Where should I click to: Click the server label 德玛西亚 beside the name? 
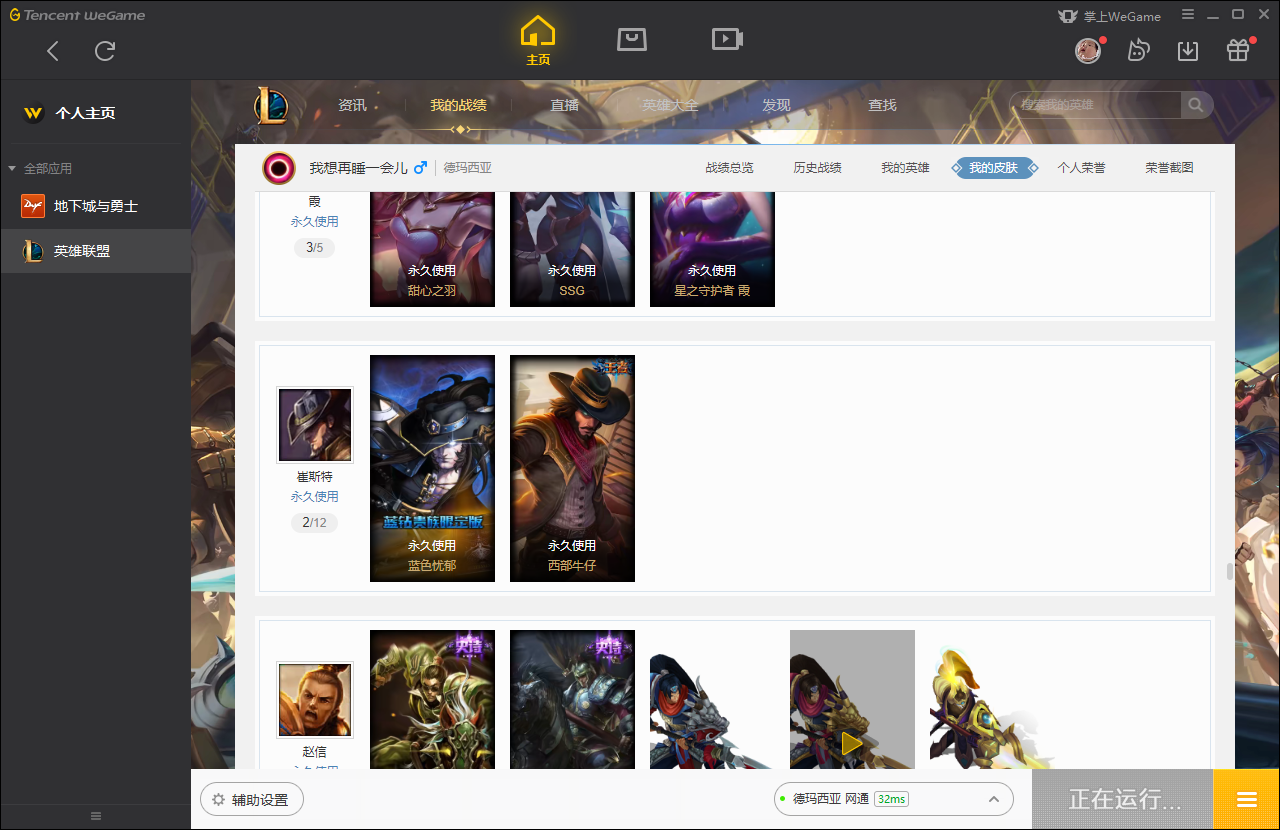pos(468,168)
